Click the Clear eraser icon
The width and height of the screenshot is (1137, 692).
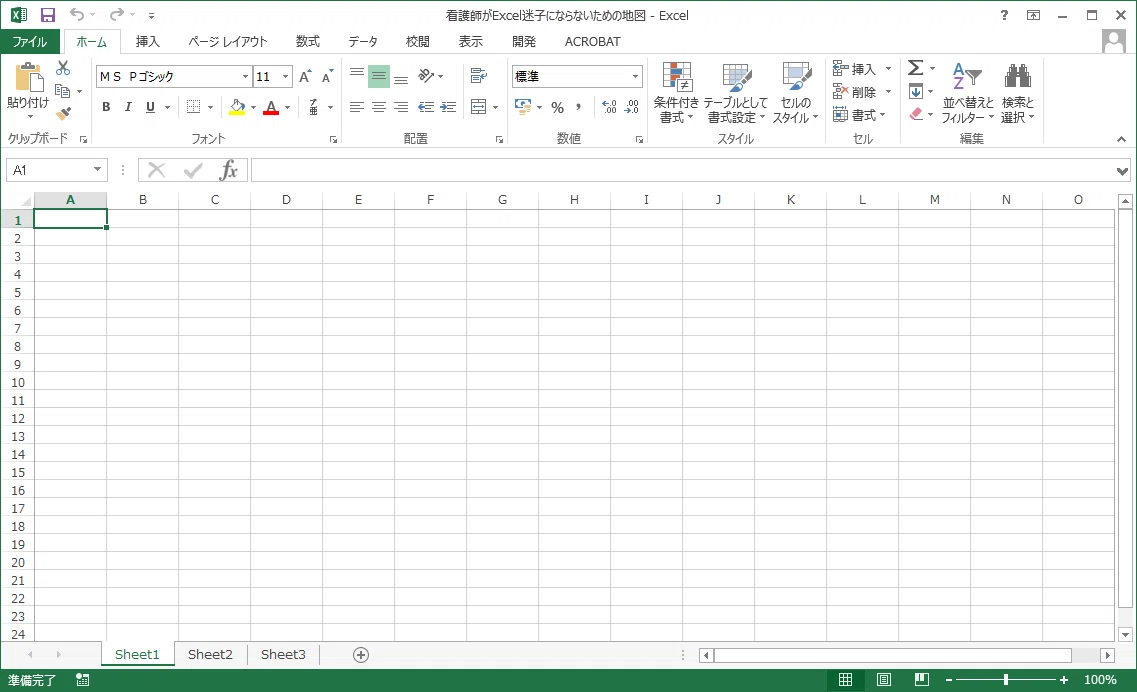[x=916, y=114]
